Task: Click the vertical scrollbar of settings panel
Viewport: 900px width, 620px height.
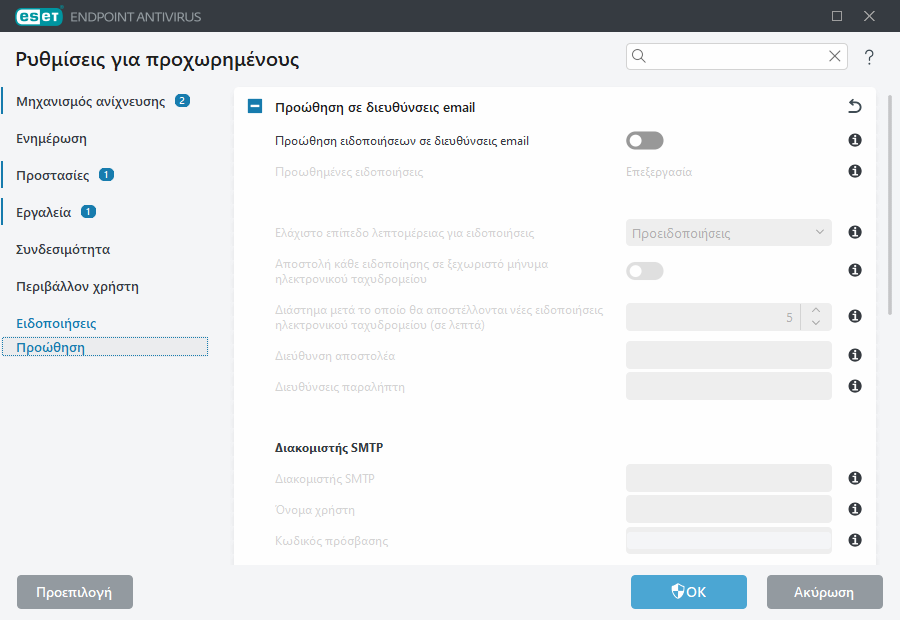Action: [890, 205]
